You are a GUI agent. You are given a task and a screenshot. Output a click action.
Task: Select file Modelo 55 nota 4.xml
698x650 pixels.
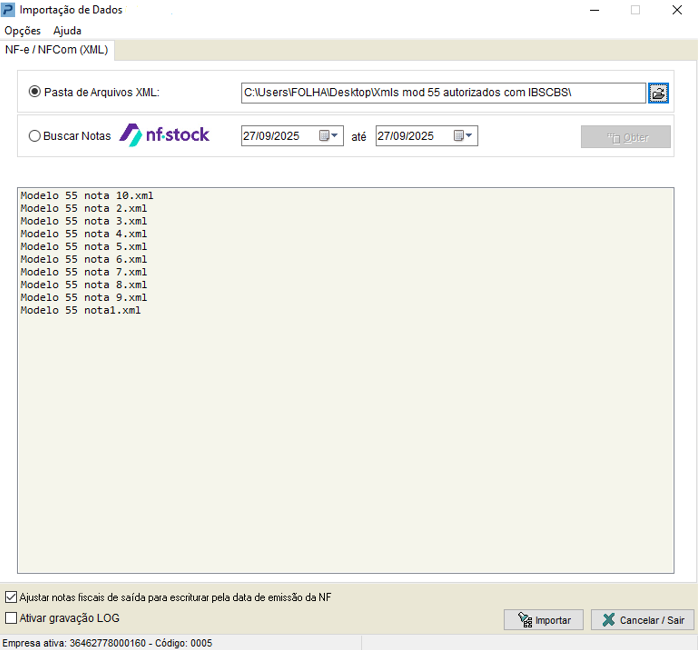[84, 234]
